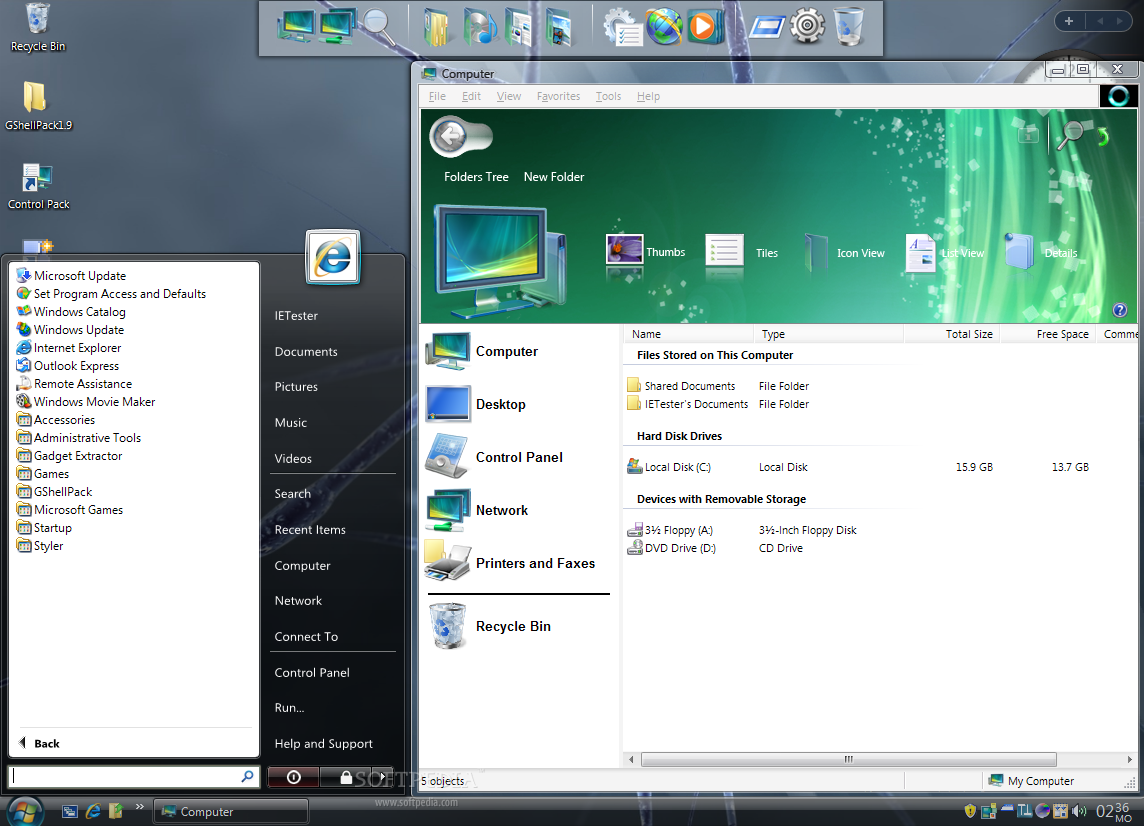Open the pictures folder icon in top dock
The width and height of the screenshot is (1144, 826).
click(x=519, y=28)
